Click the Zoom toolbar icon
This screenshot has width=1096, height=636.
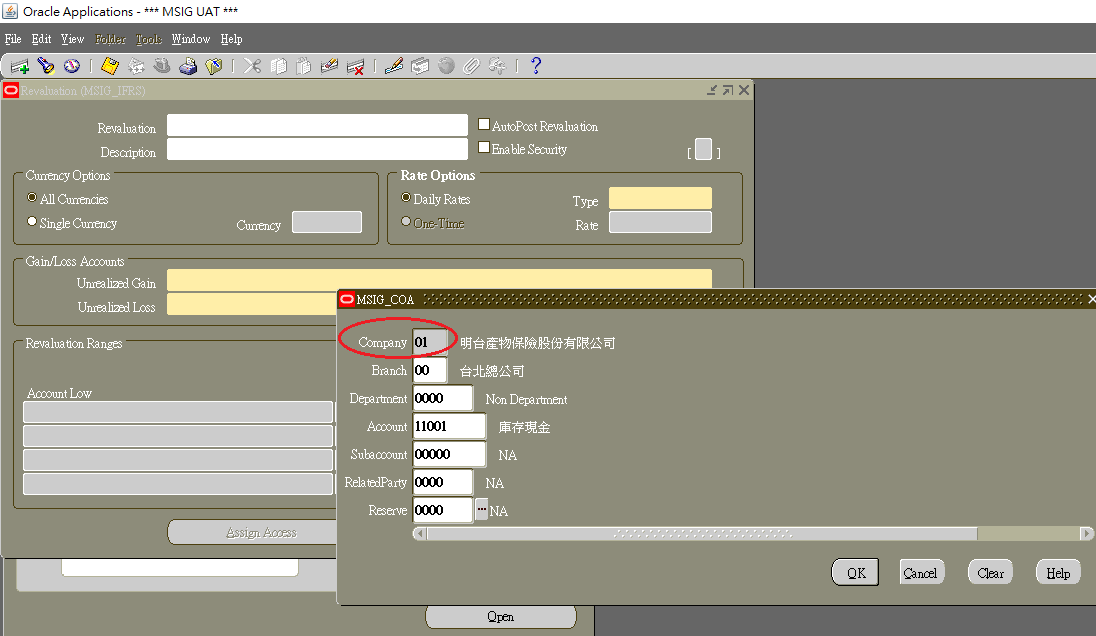(420, 66)
